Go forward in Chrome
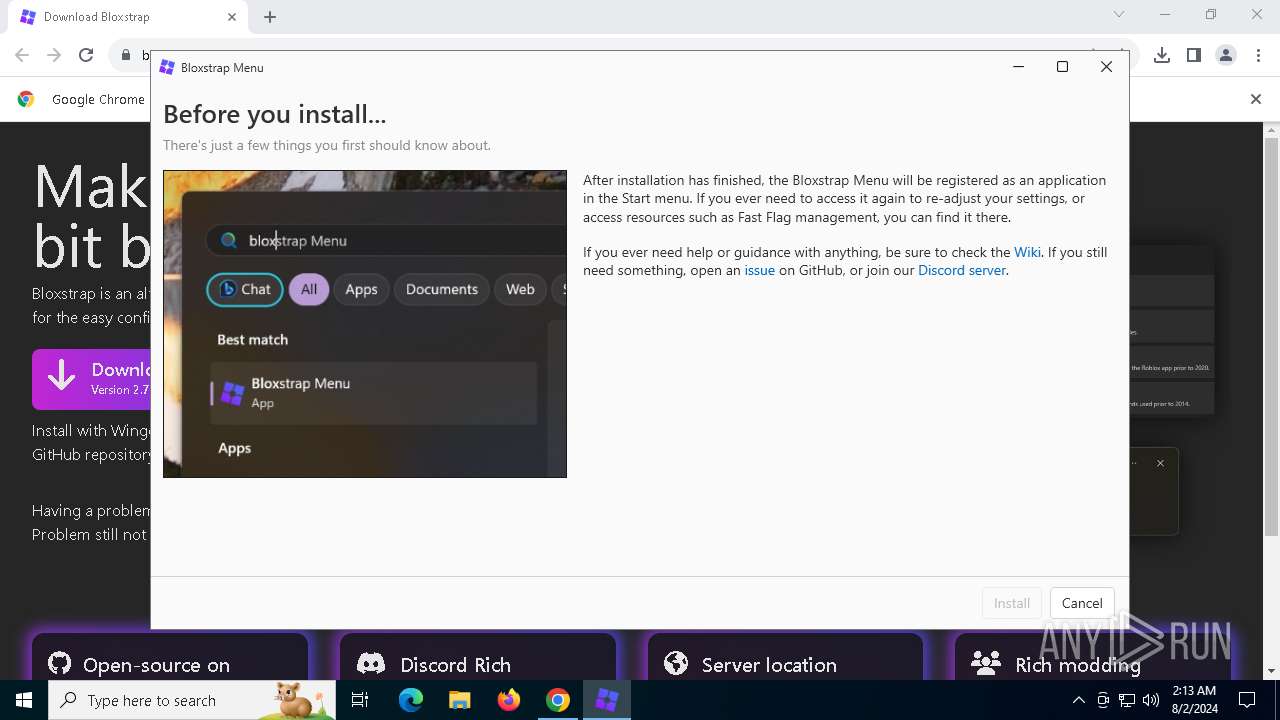1280x720 pixels. pos(54,55)
